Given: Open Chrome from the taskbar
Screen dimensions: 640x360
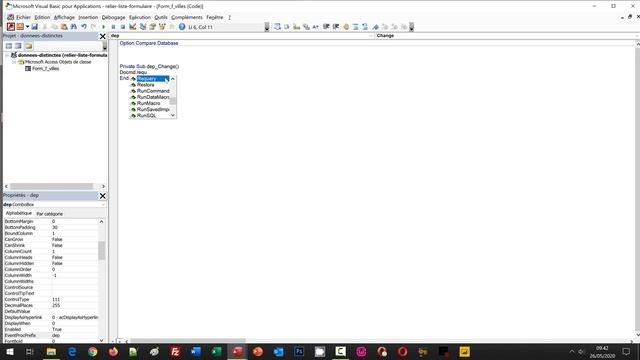Looking at the screenshot, I should [x=93, y=351].
